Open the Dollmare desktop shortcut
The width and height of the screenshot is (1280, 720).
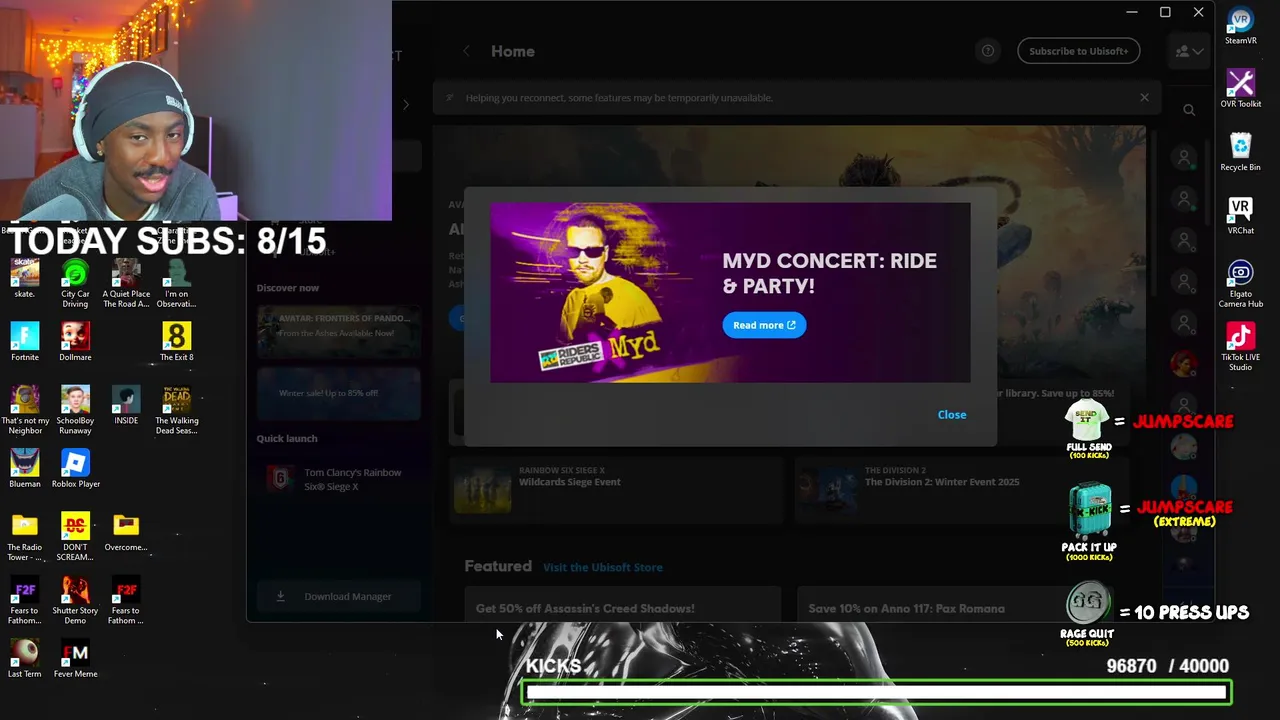75,342
